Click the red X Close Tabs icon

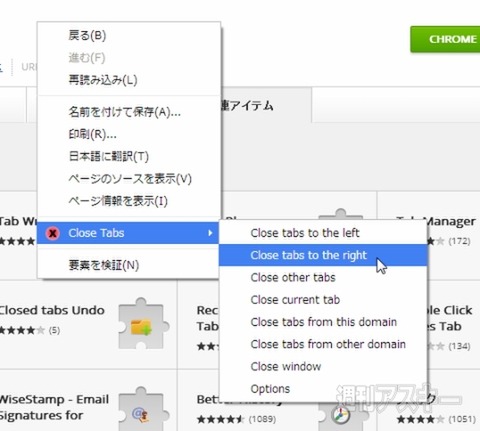53,233
